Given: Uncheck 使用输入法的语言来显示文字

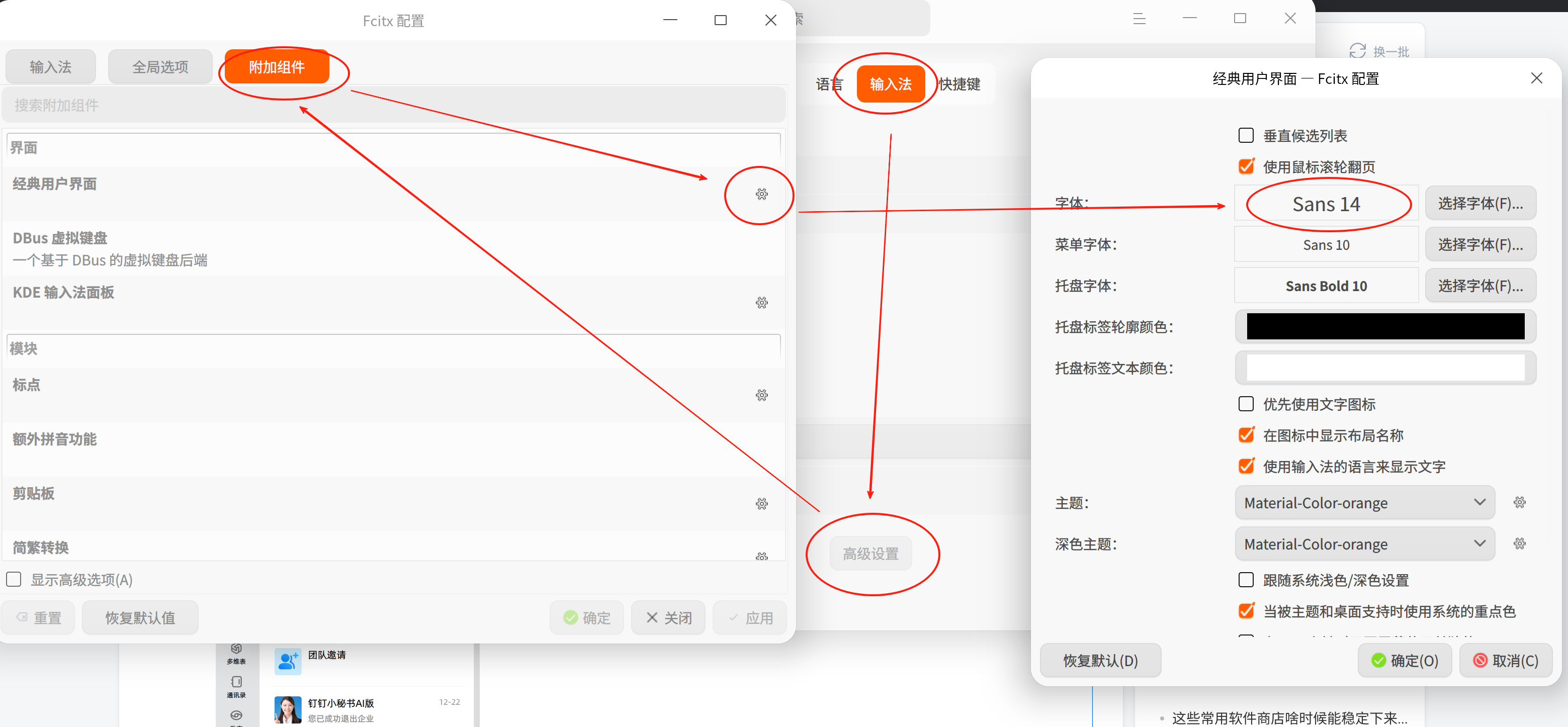Looking at the screenshot, I should [x=1246, y=466].
